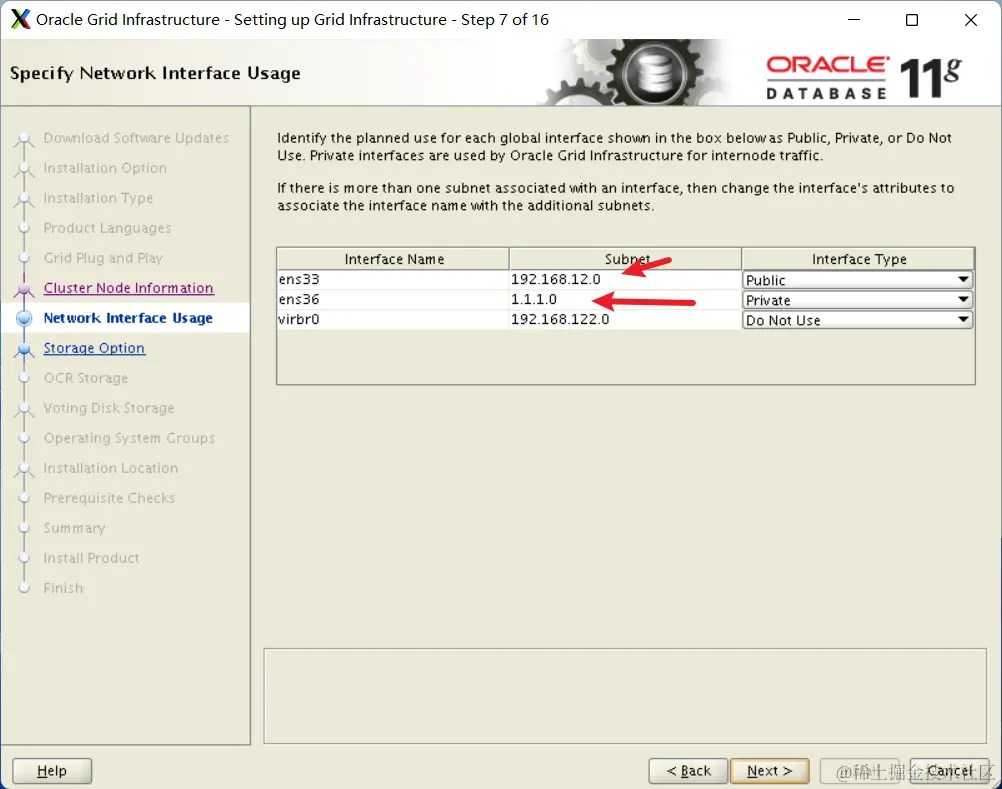The height and width of the screenshot is (789, 1002).
Task: Click the Installation Type step
Action: (98, 198)
